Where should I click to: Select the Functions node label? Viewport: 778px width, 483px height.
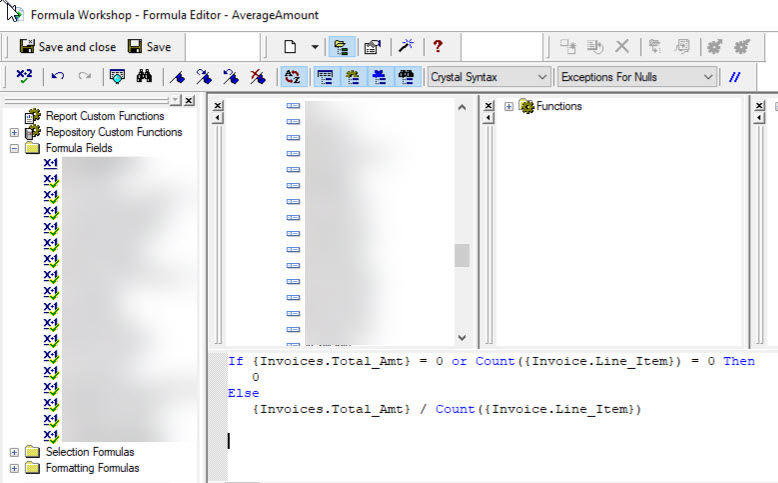[559, 106]
